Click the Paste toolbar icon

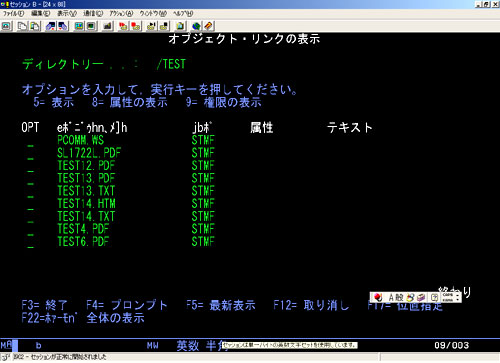pyautogui.click(x=35, y=26)
